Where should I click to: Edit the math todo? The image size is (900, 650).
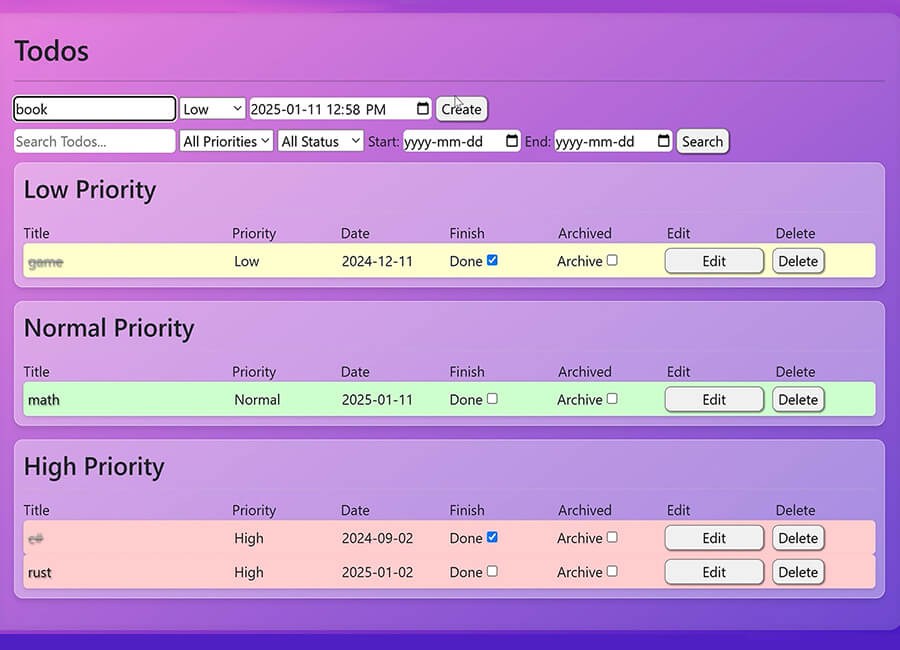tap(714, 400)
